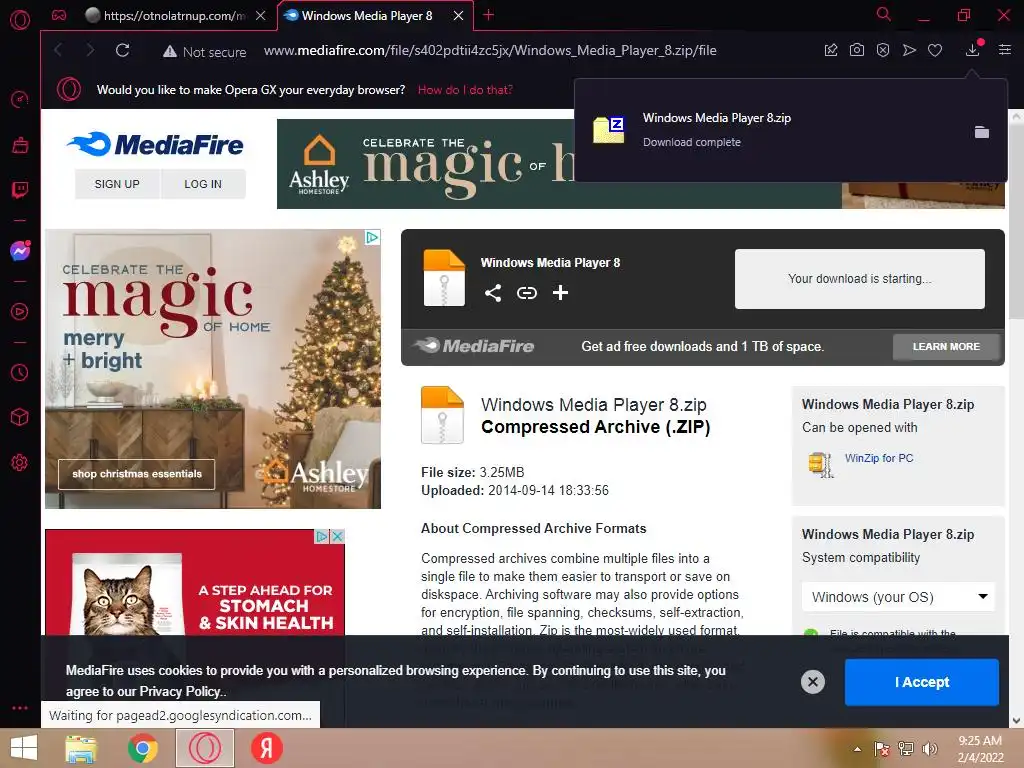Open a new tab with plus
1024x768 pixels.
[x=488, y=15]
